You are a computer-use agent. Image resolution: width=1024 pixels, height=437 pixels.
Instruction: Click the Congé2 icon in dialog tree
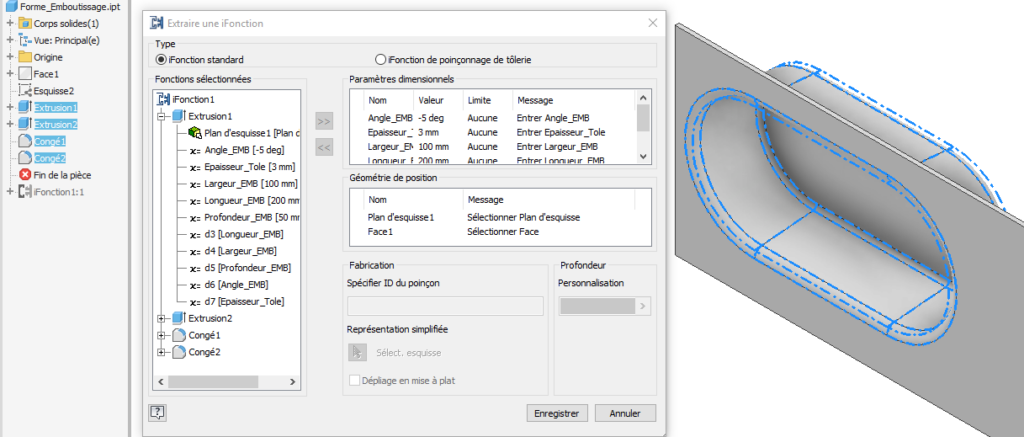pyautogui.click(x=179, y=353)
